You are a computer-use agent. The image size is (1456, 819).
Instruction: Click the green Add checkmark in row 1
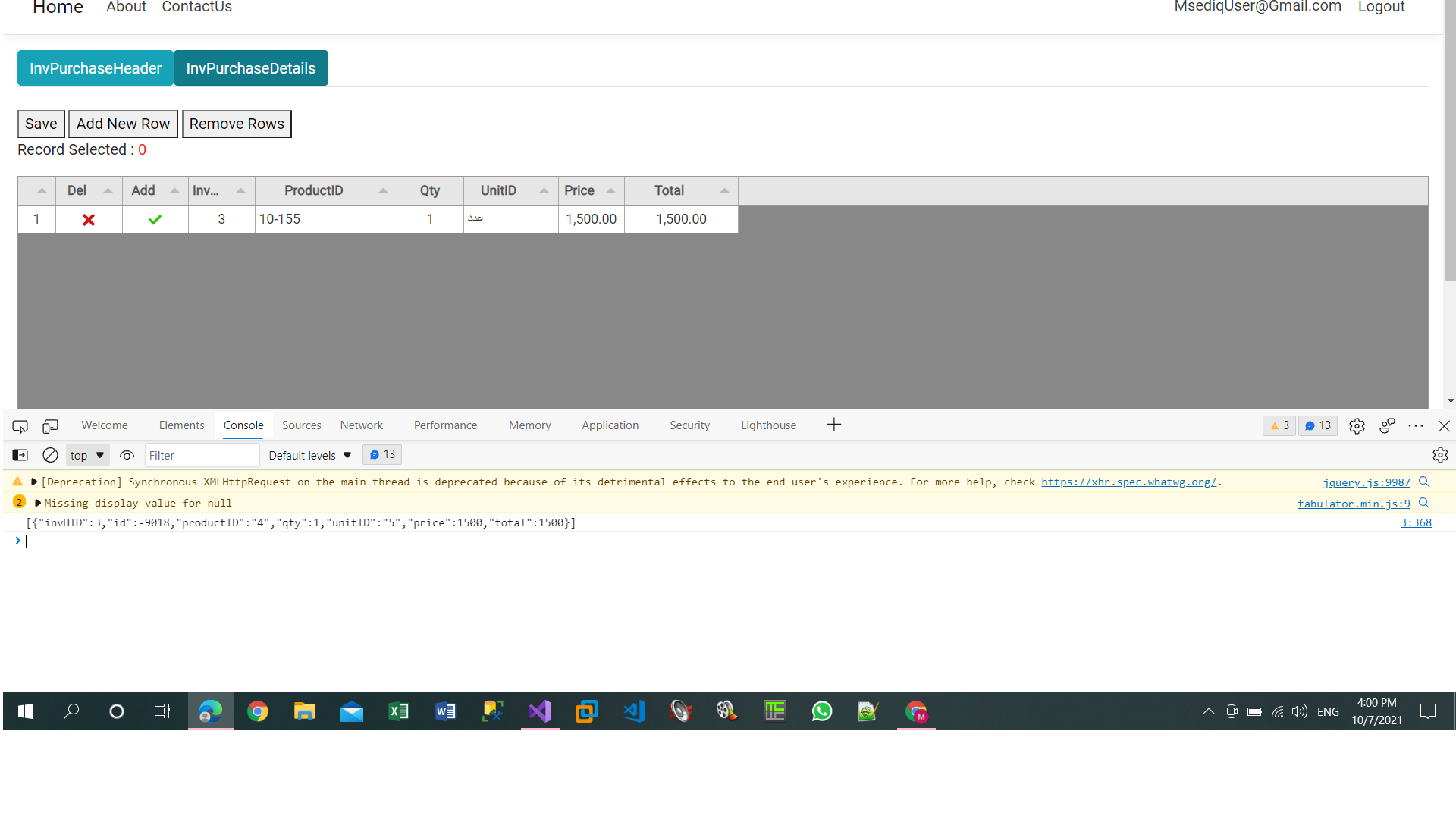tap(155, 219)
